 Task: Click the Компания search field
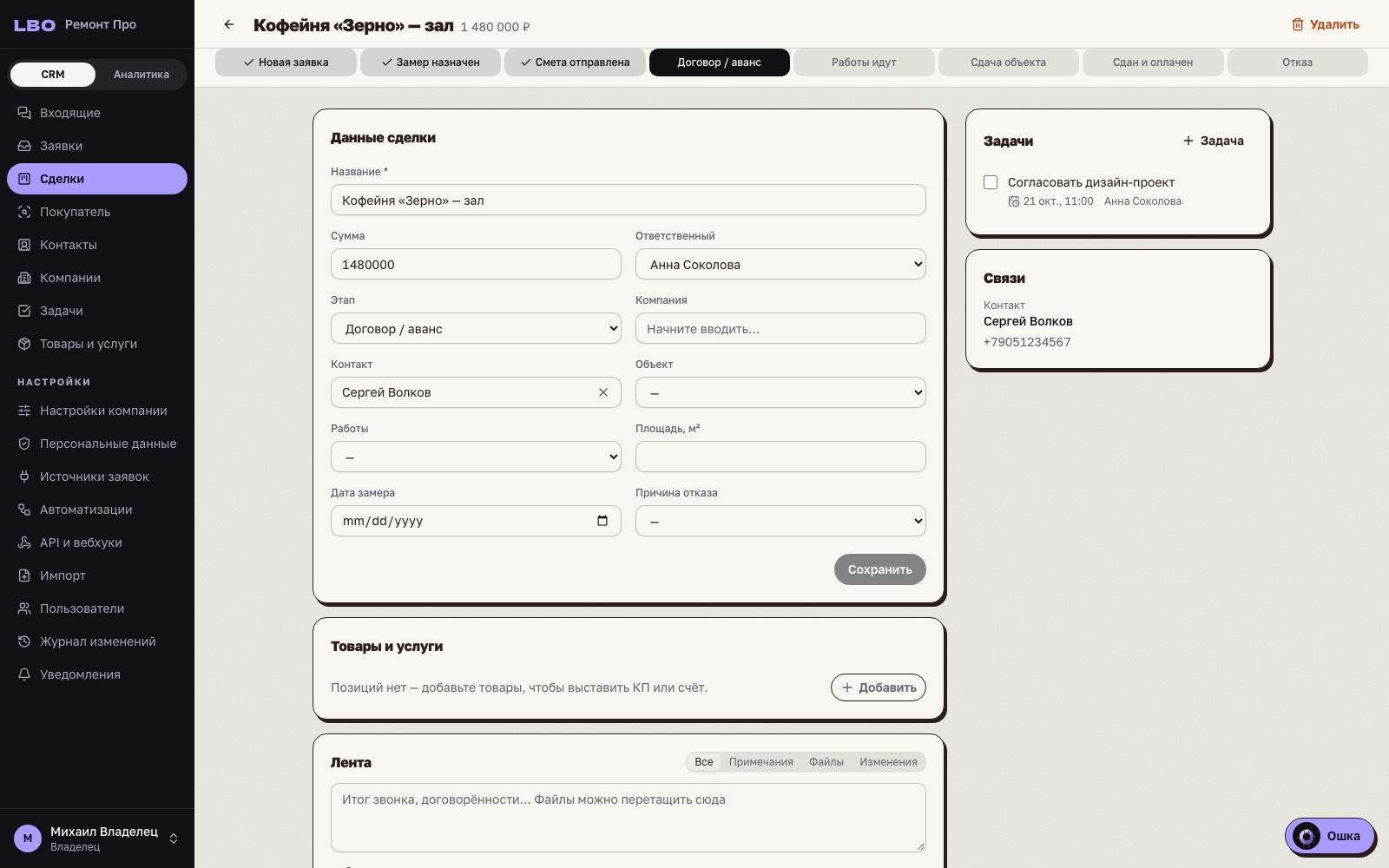tap(780, 329)
